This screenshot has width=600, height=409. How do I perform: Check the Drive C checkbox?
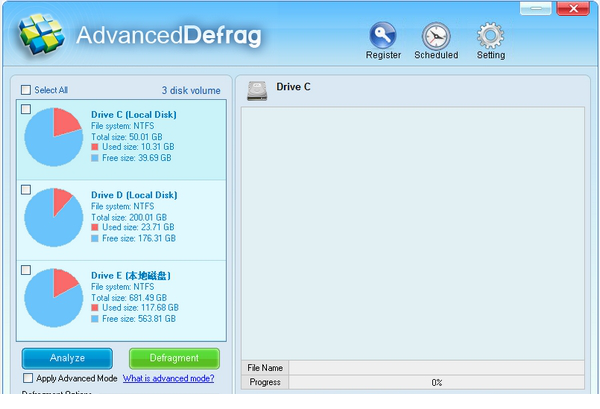coord(26,109)
